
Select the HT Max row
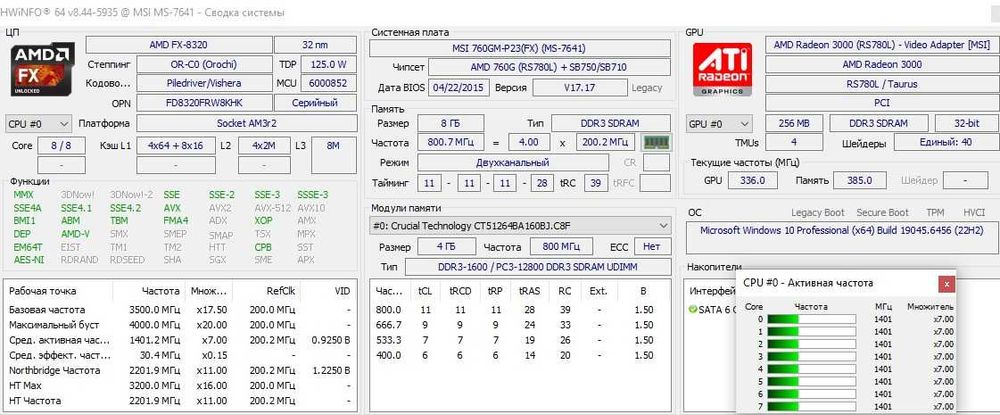point(179,386)
